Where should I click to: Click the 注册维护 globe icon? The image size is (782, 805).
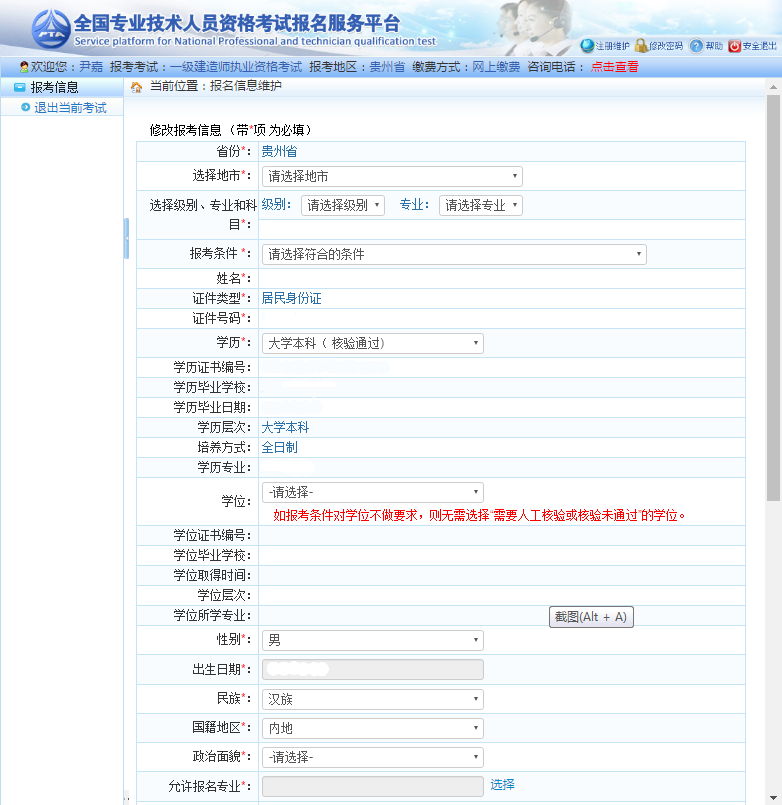(x=587, y=46)
